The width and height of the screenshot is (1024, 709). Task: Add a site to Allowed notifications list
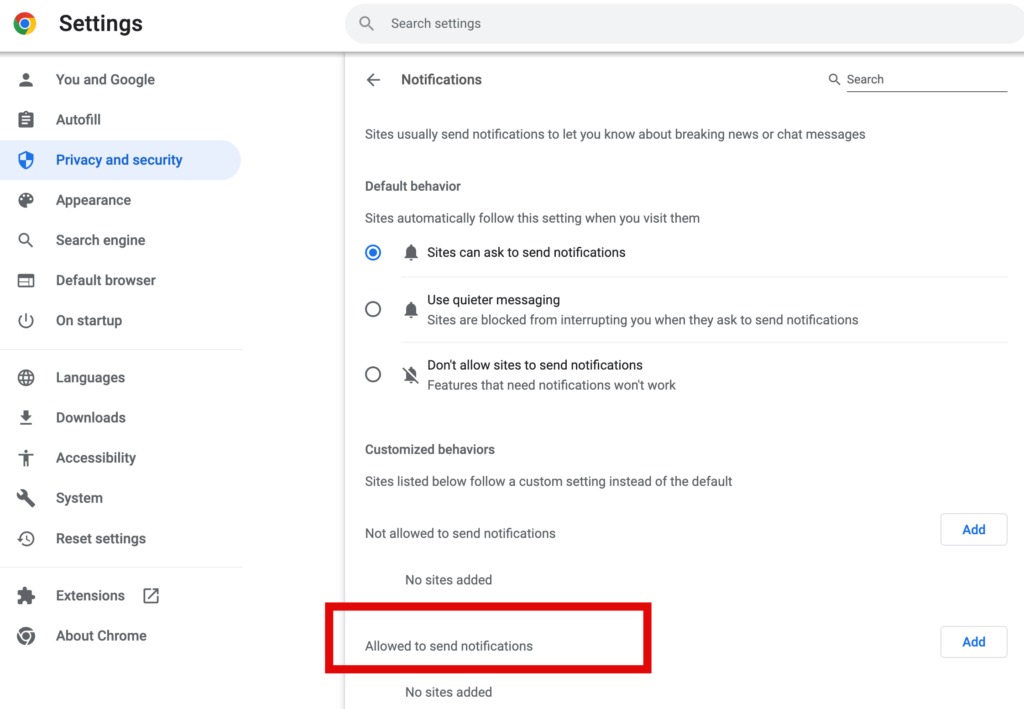[x=973, y=642]
